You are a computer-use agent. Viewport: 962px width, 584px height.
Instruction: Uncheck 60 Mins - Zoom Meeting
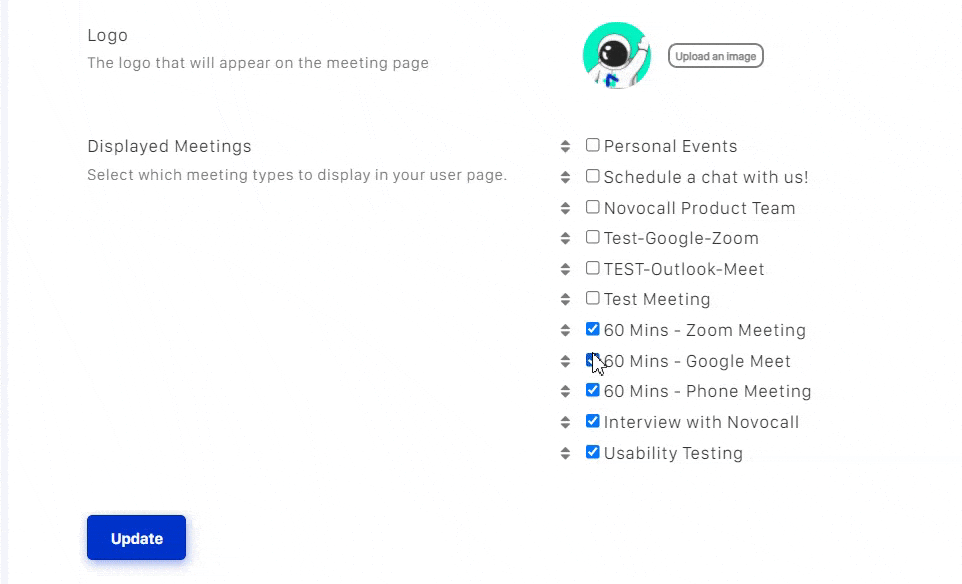point(593,329)
